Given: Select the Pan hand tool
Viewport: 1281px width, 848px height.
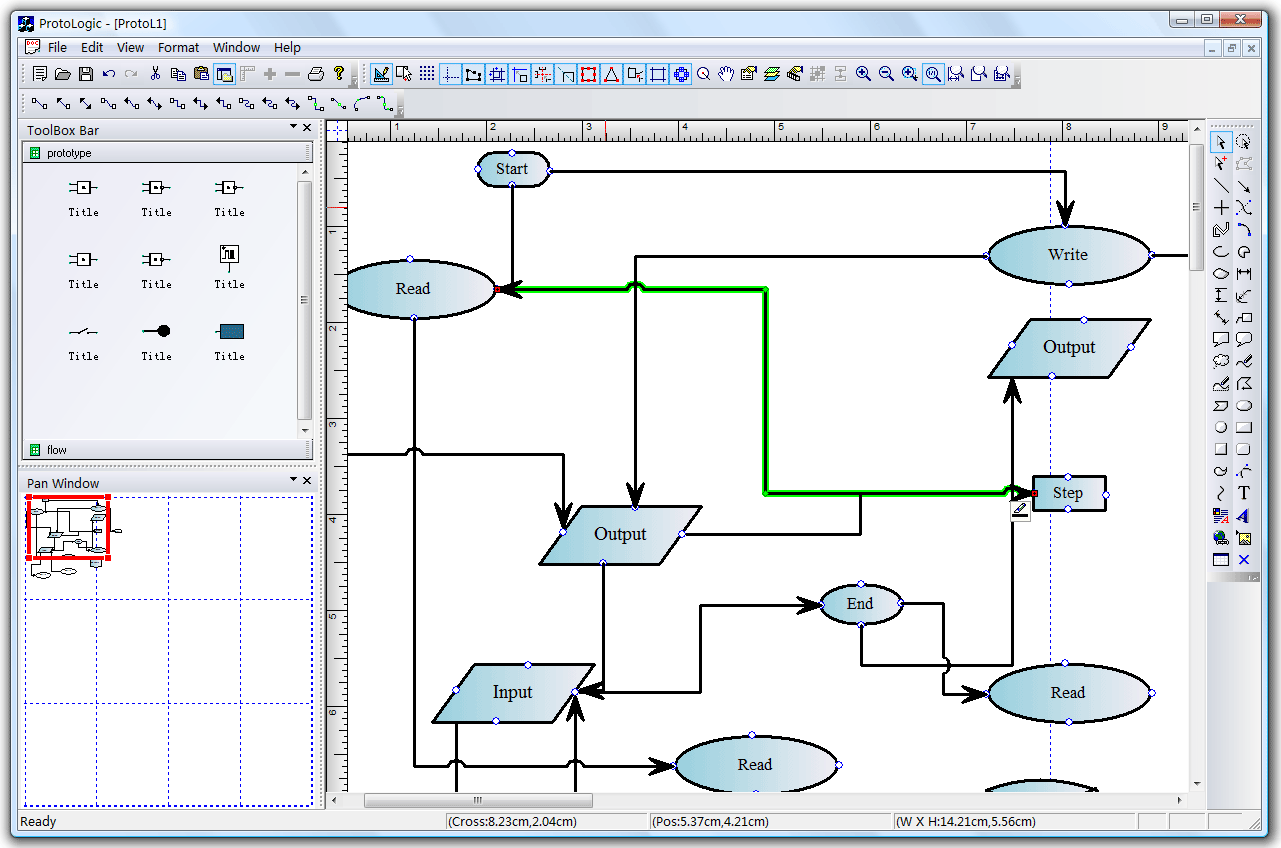Looking at the screenshot, I should (x=726, y=74).
